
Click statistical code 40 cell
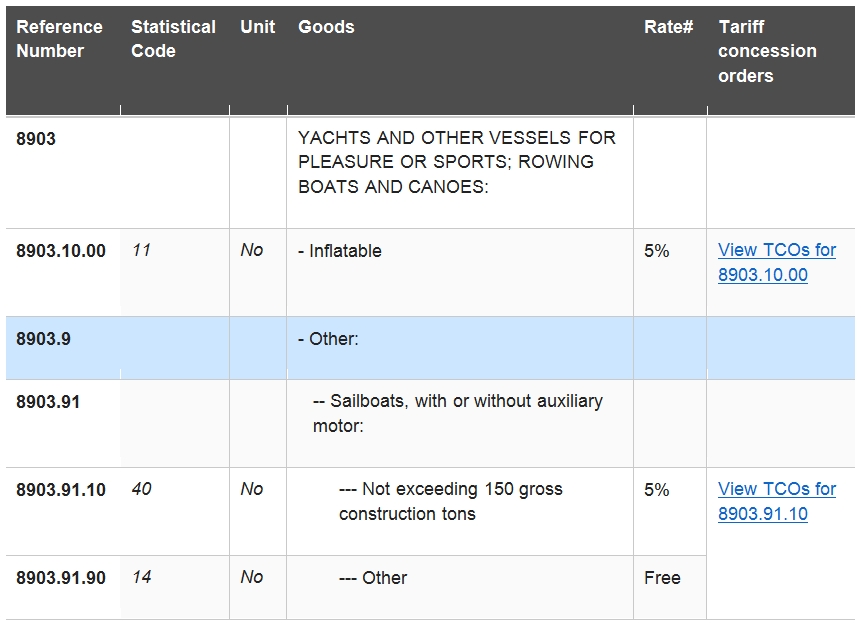[141, 489]
